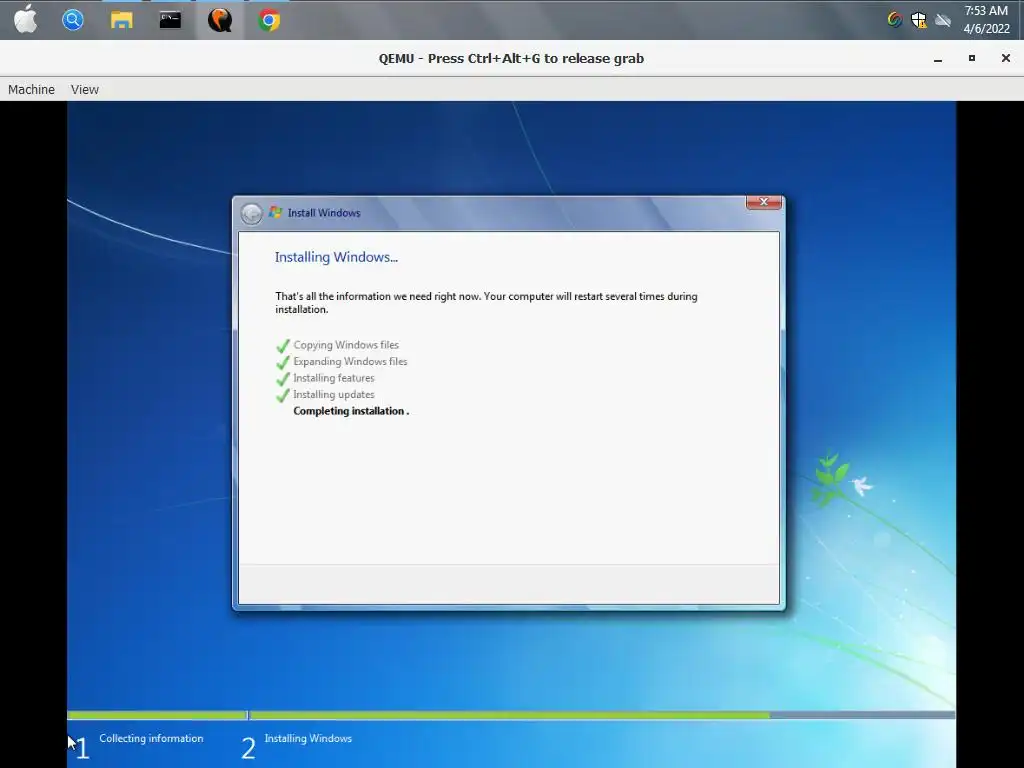Viewport: 1024px width, 768px height.
Task: Click 'Installing features' text
Action: (x=334, y=378)
